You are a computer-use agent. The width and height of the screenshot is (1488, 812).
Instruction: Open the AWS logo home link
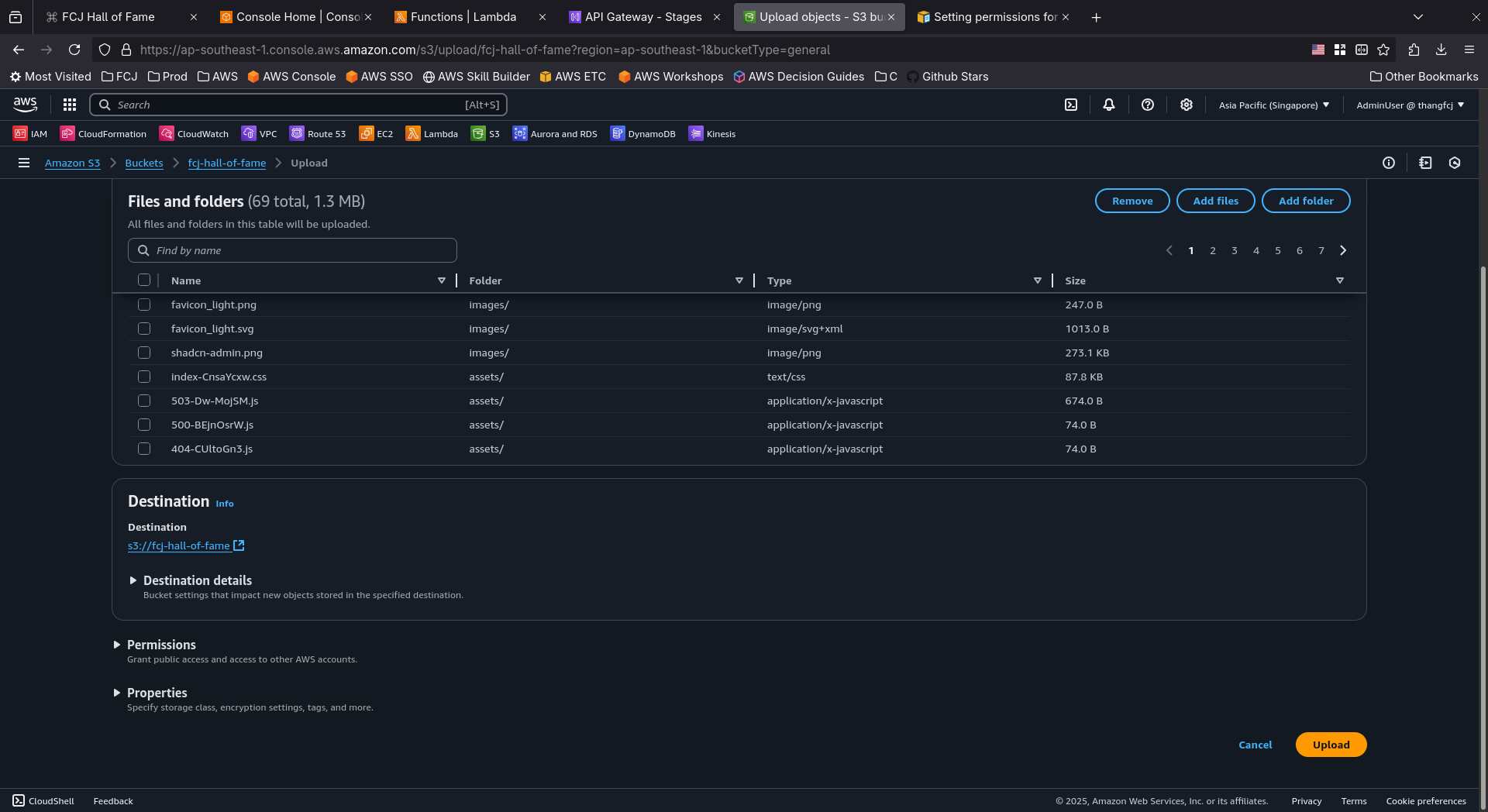tap(25, 105)
